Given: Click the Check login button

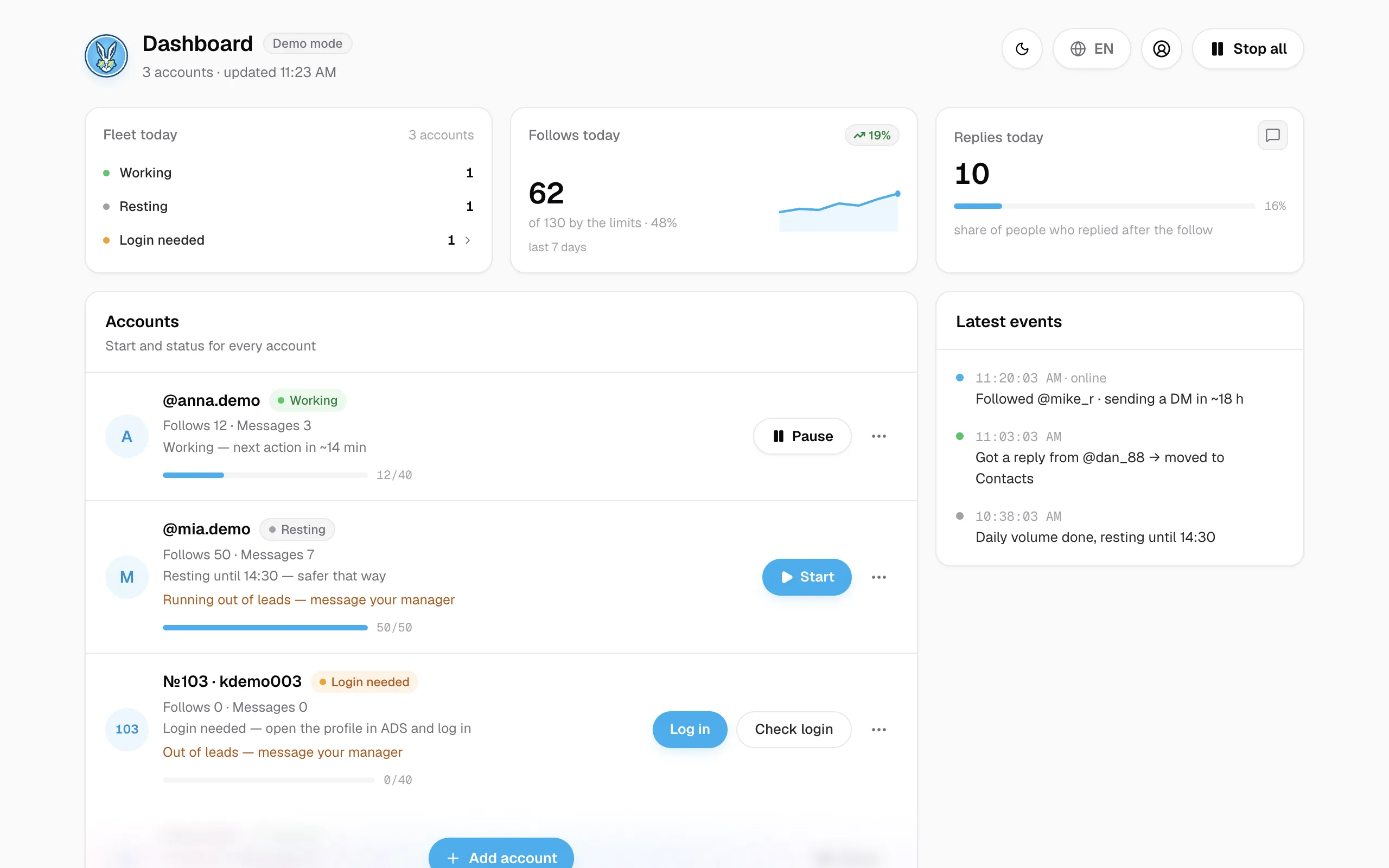Looking at the screenshot, I should [794, 729].
